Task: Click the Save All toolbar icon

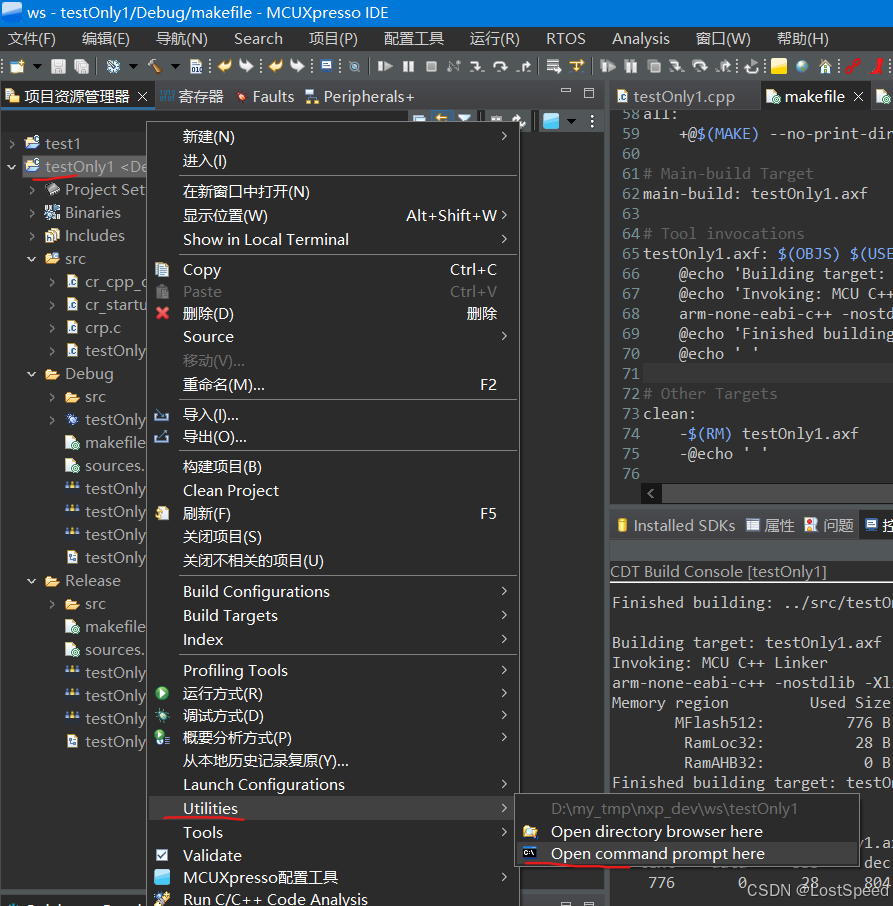Action: click(81, 66)
